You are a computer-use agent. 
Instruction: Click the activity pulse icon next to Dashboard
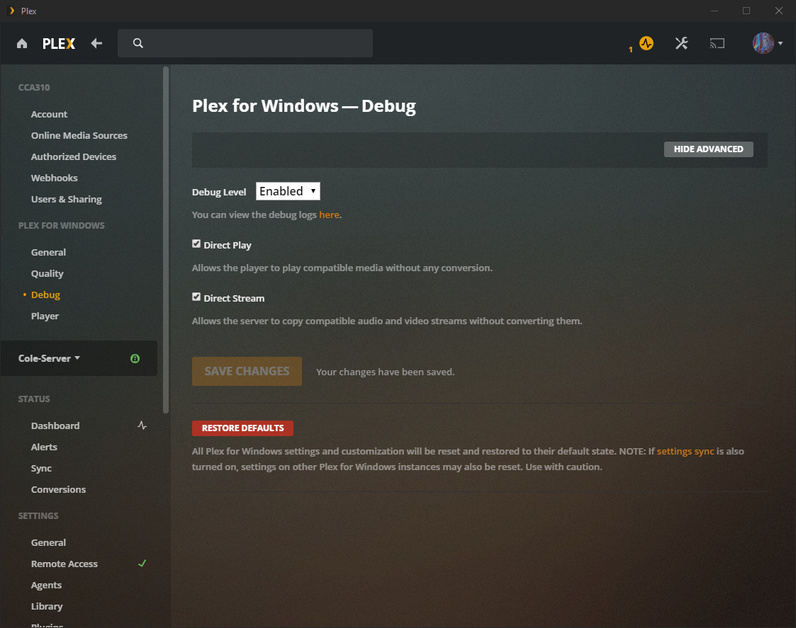pos(142,425)
